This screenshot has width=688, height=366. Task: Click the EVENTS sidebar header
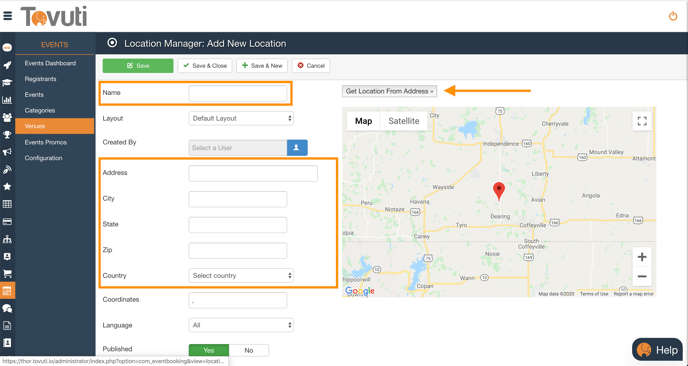tap(54, 45)
